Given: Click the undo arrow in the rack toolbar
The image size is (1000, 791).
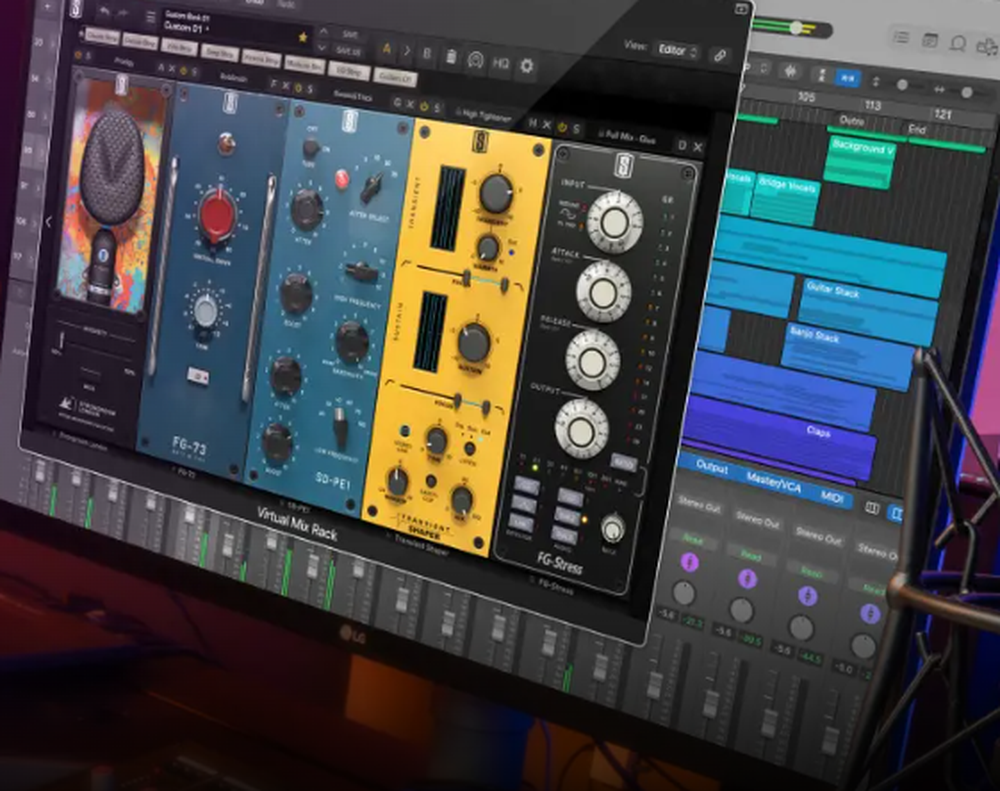Looking at the screenshot, I should click(105, 11).
